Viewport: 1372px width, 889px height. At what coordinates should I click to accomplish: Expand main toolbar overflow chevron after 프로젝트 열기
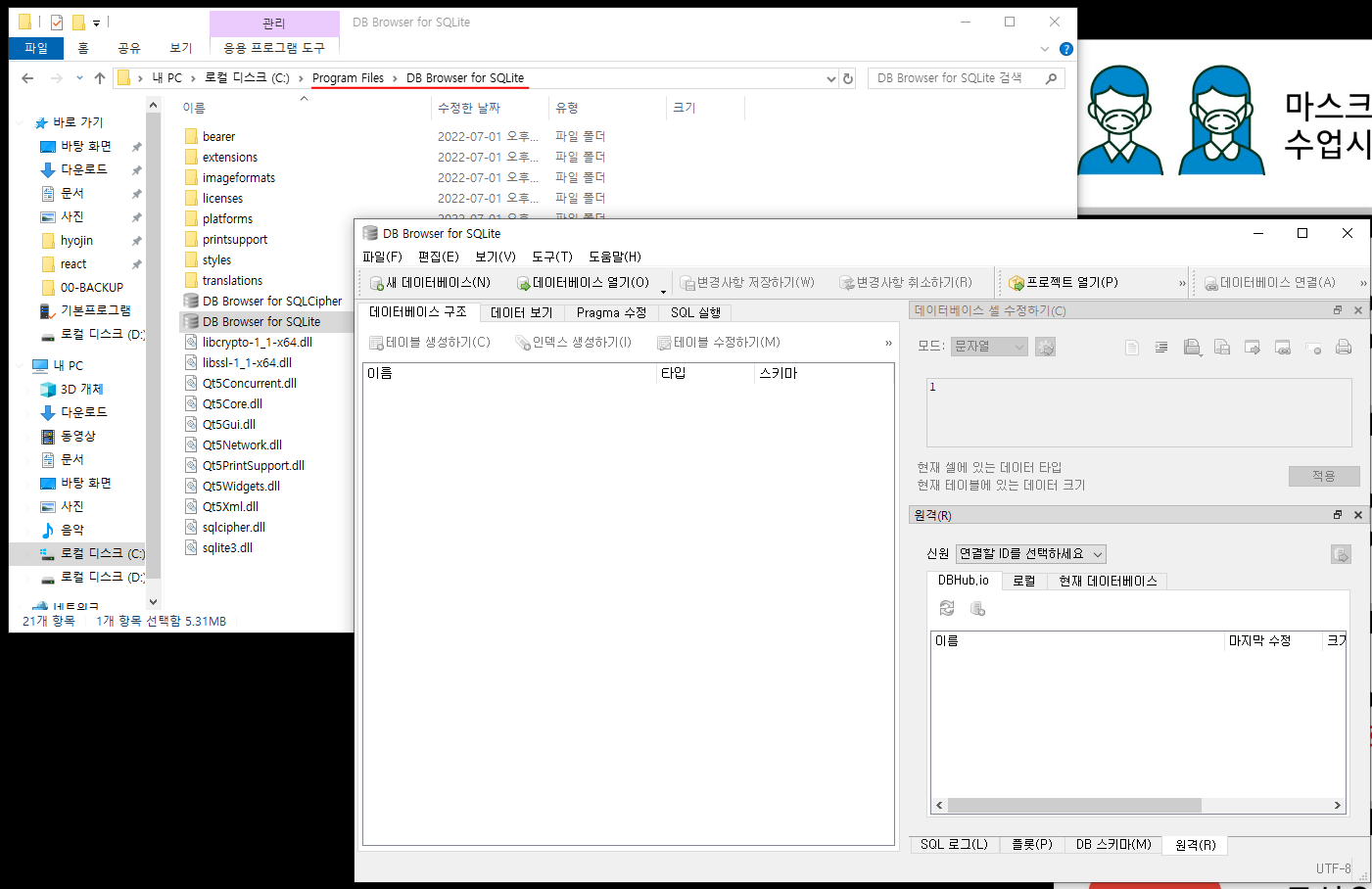click(x=1182, y=284)
